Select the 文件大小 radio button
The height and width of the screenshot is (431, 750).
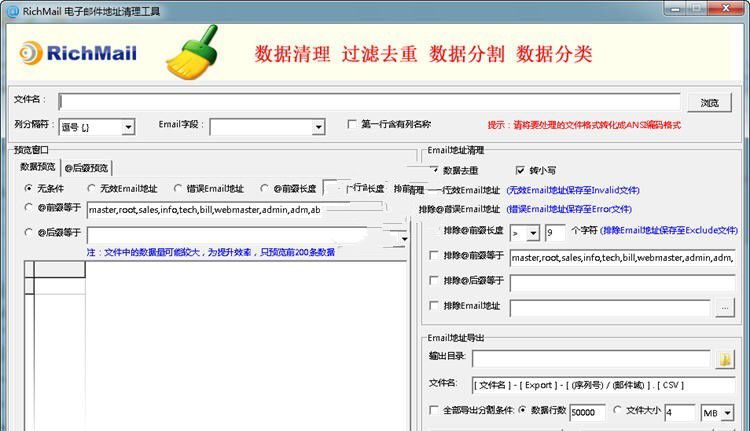coord(618,410)
